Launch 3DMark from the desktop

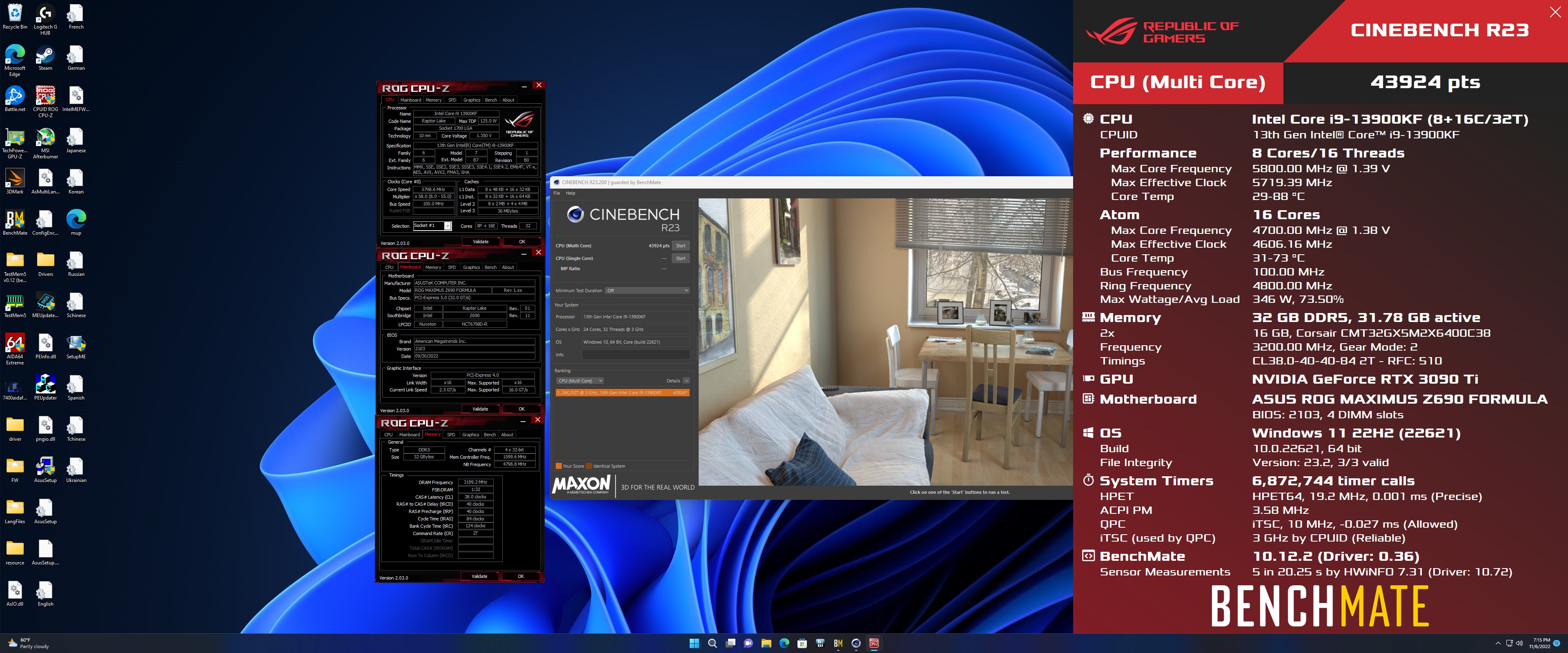pos(15,181)
